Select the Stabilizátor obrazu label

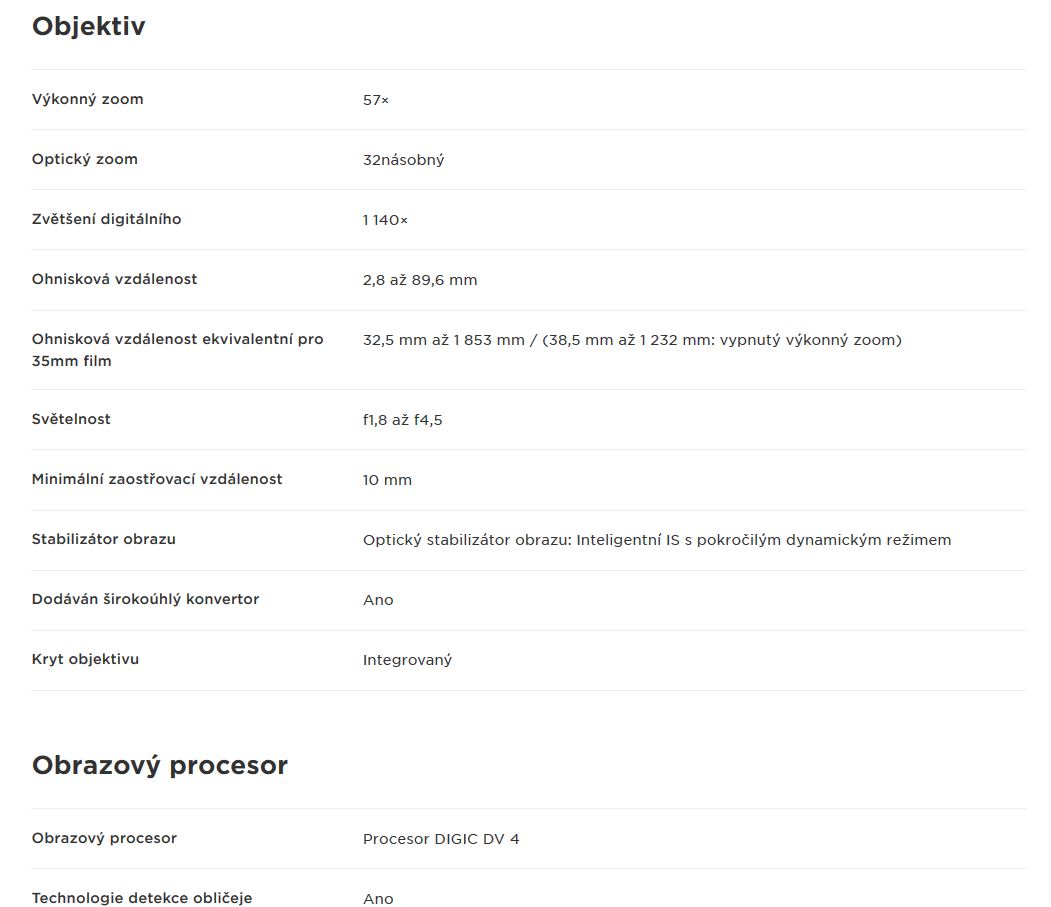tap(104, 539)
